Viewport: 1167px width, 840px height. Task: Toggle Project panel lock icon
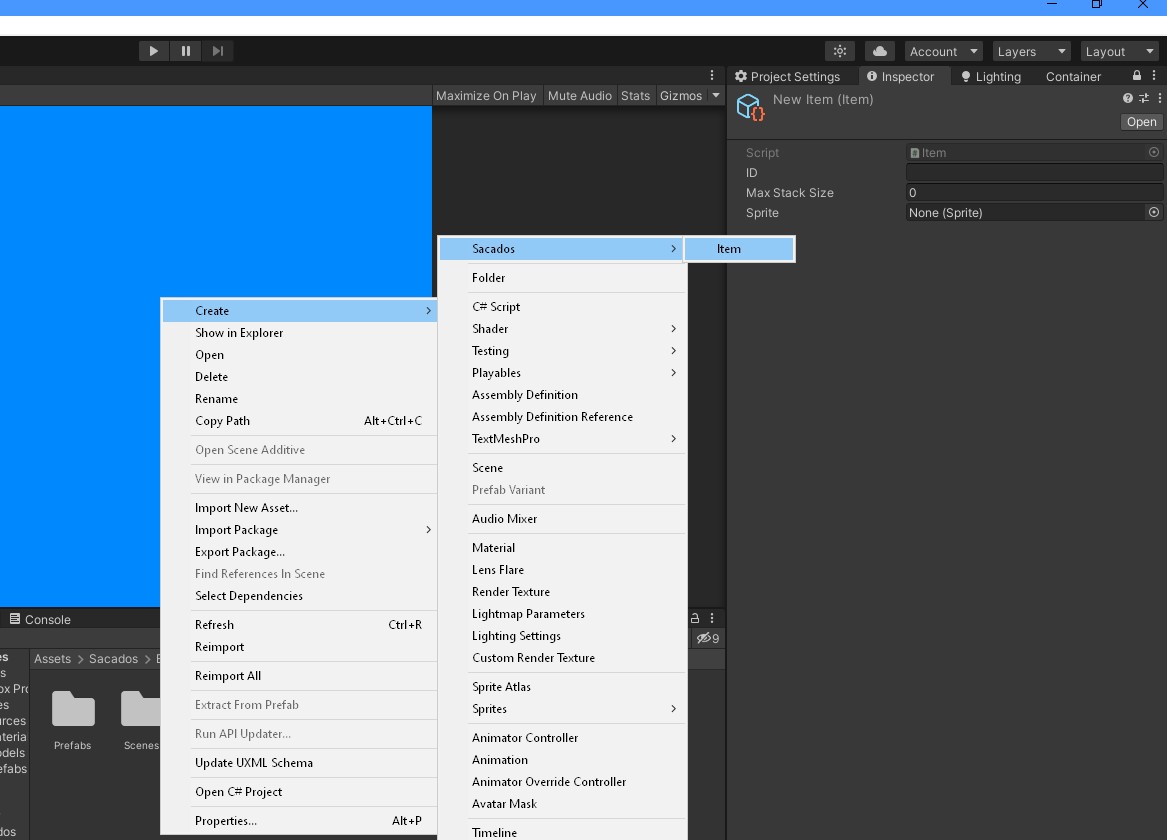pos(694,618)
